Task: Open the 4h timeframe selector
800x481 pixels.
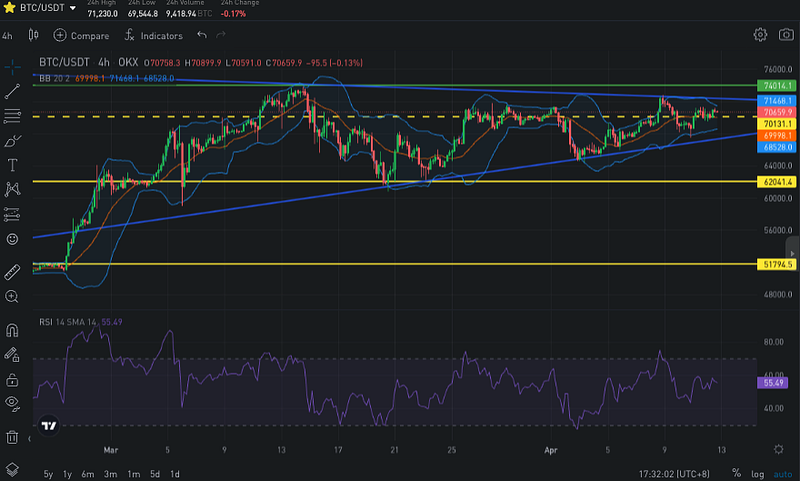Action: 8,35
